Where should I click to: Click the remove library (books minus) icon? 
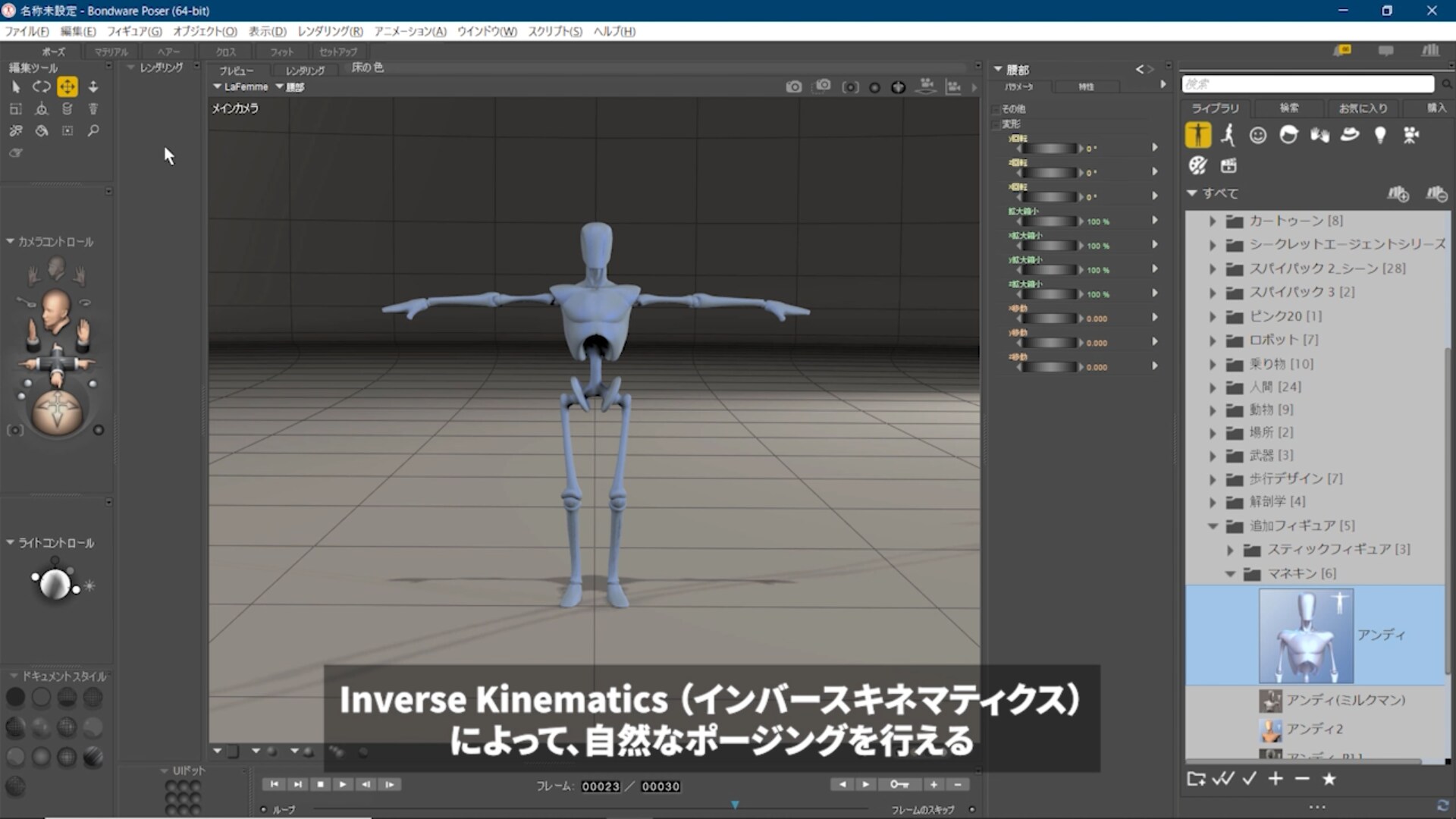(x=1436, y=194)
